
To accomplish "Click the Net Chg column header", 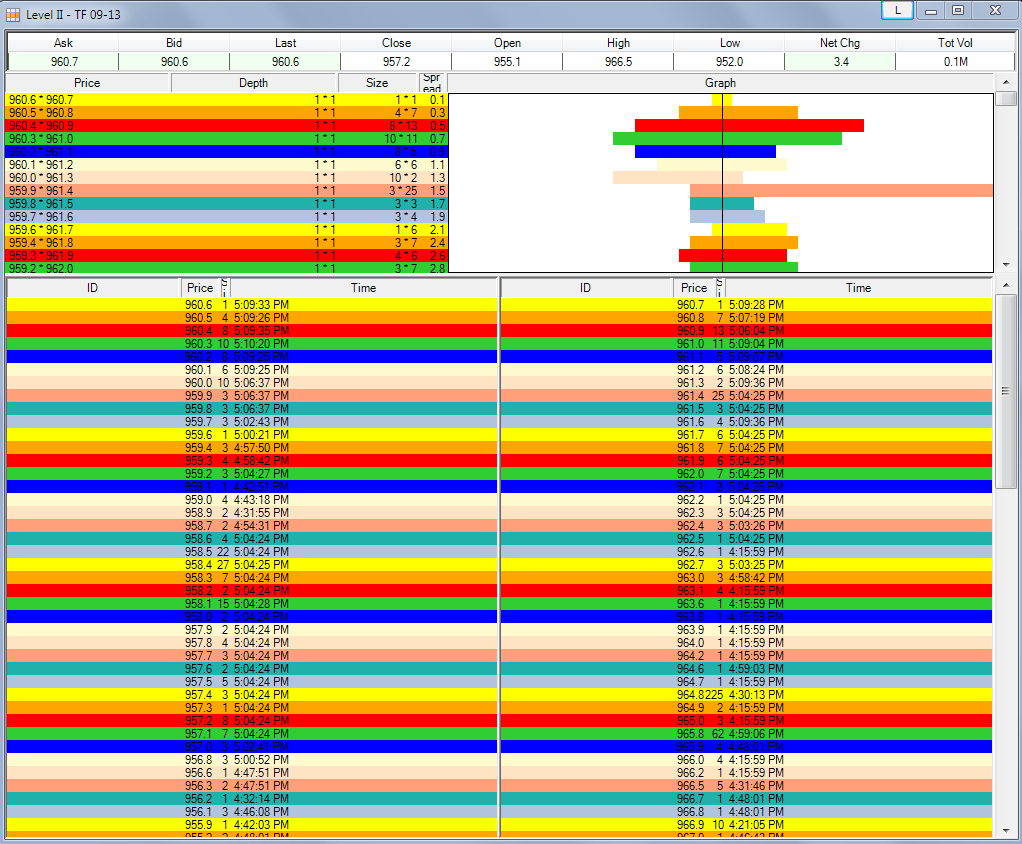I will click(840, 43).
